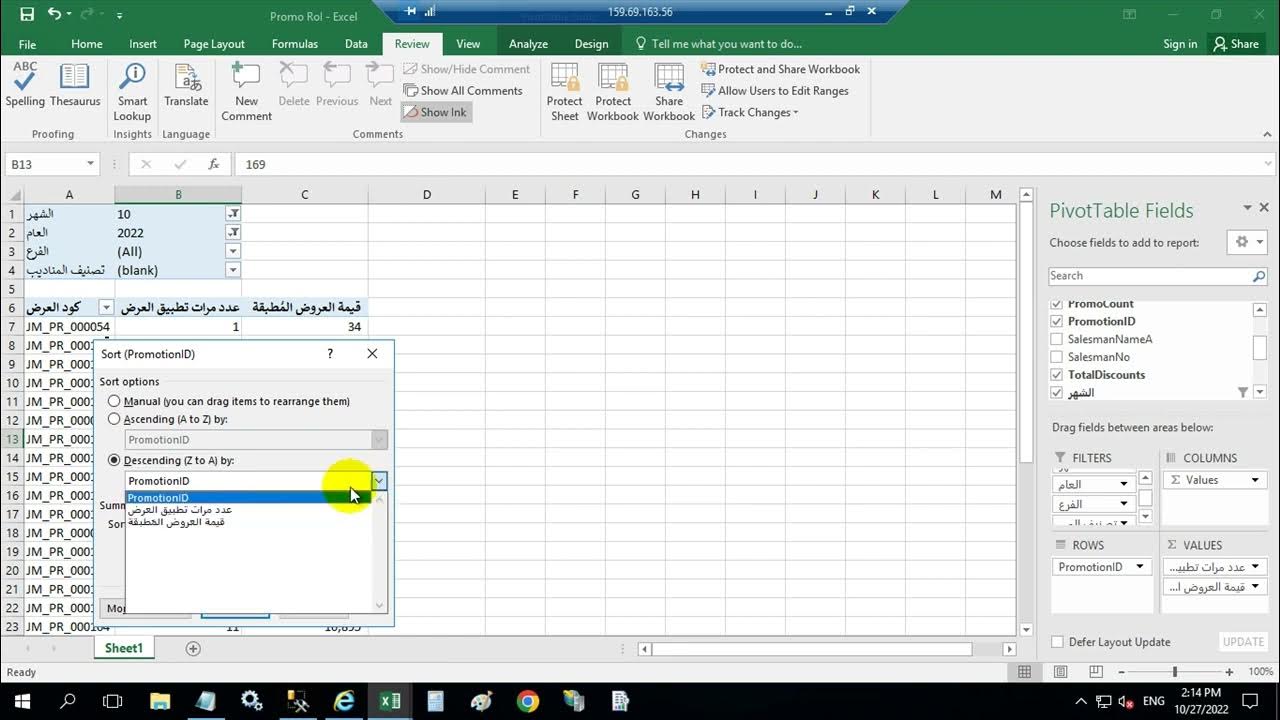Switch to the Data tab

point(356,44)
